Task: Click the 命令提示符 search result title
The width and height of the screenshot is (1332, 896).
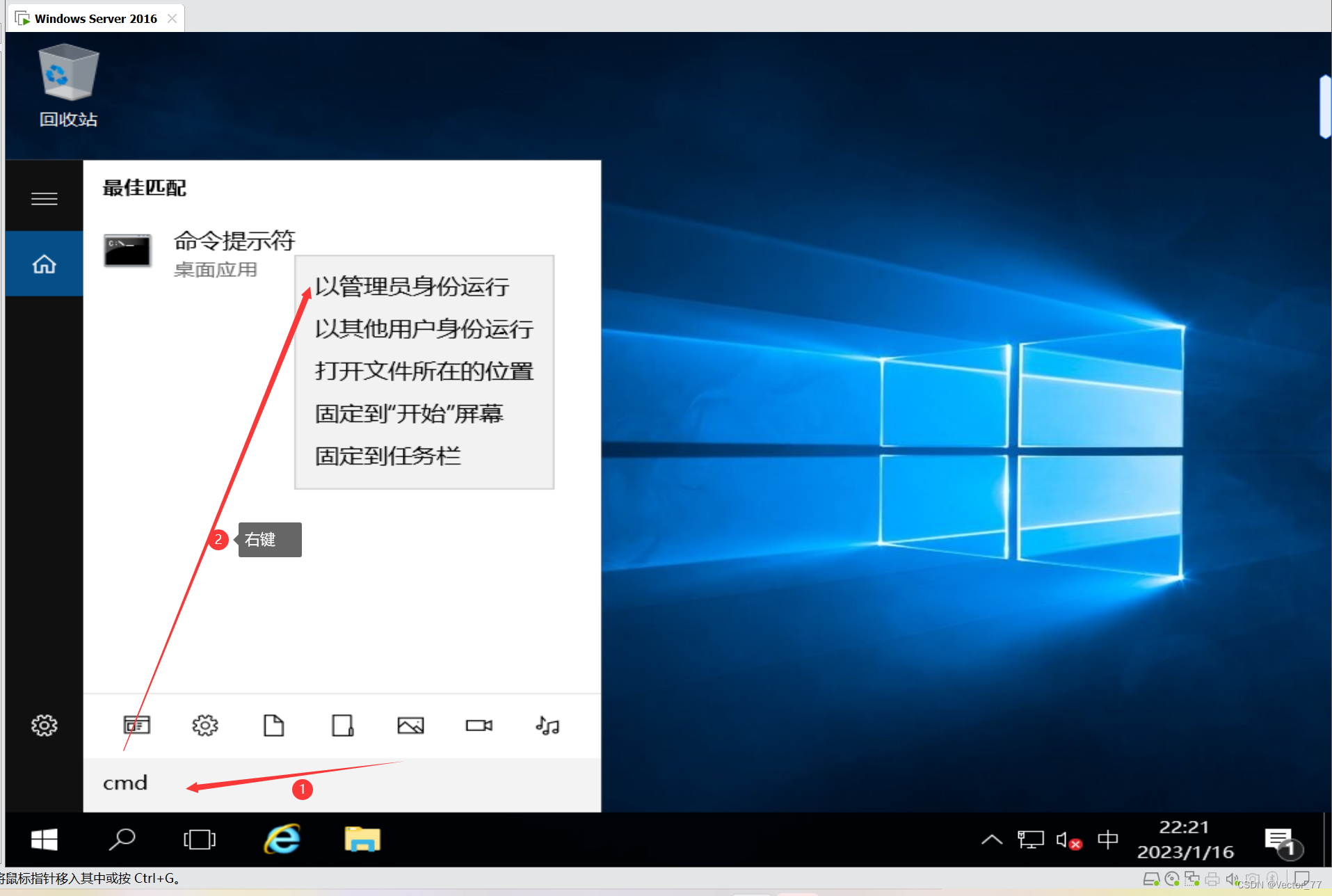Action: [234, 241]
